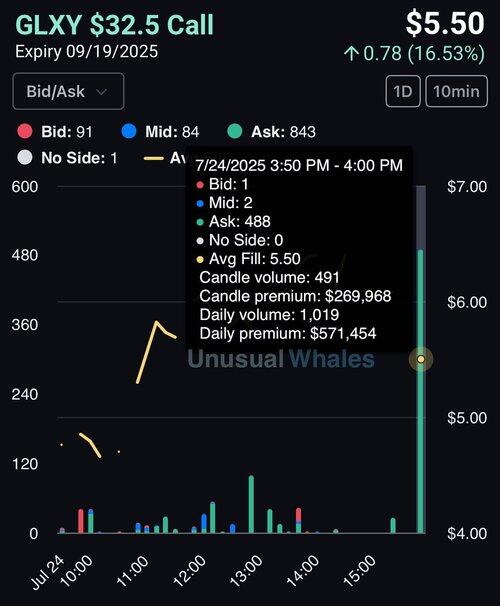Click the red bar near 10:00
500x606 pixels.
(81, 521)
